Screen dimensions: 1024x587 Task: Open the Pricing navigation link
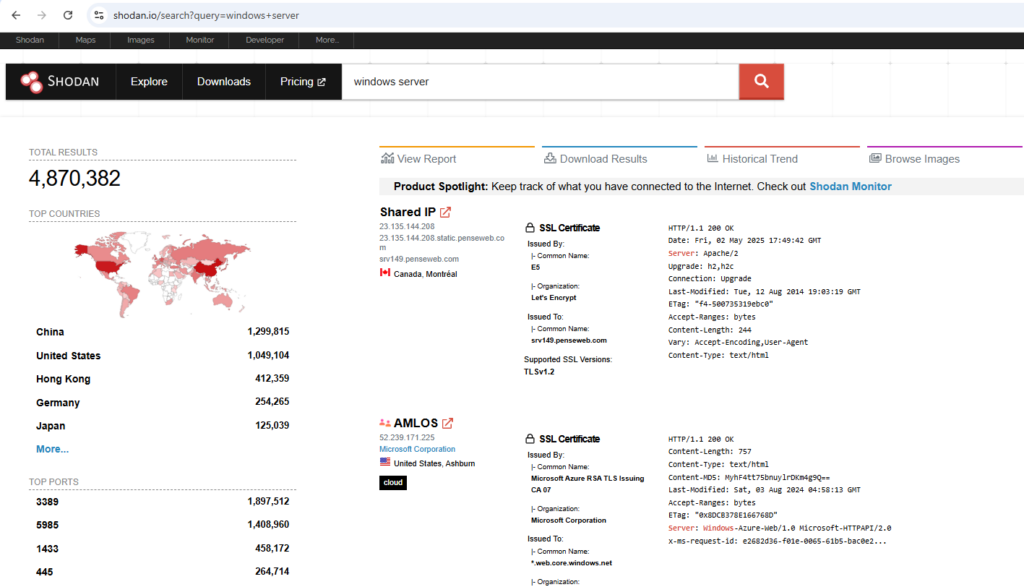click(303, 82)
